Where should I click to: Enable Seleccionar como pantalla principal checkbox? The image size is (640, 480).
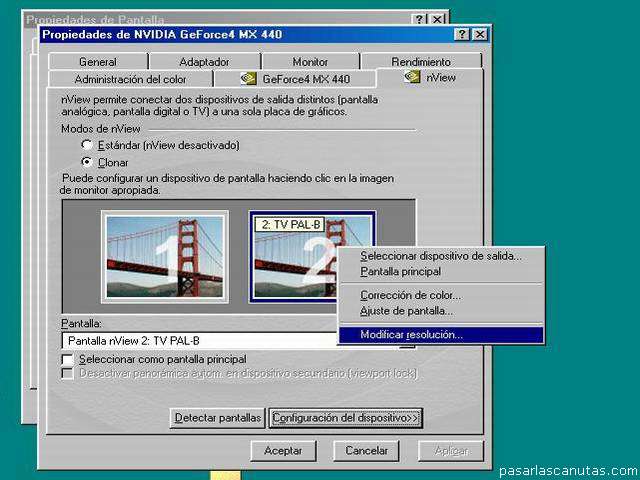[67, 359]
